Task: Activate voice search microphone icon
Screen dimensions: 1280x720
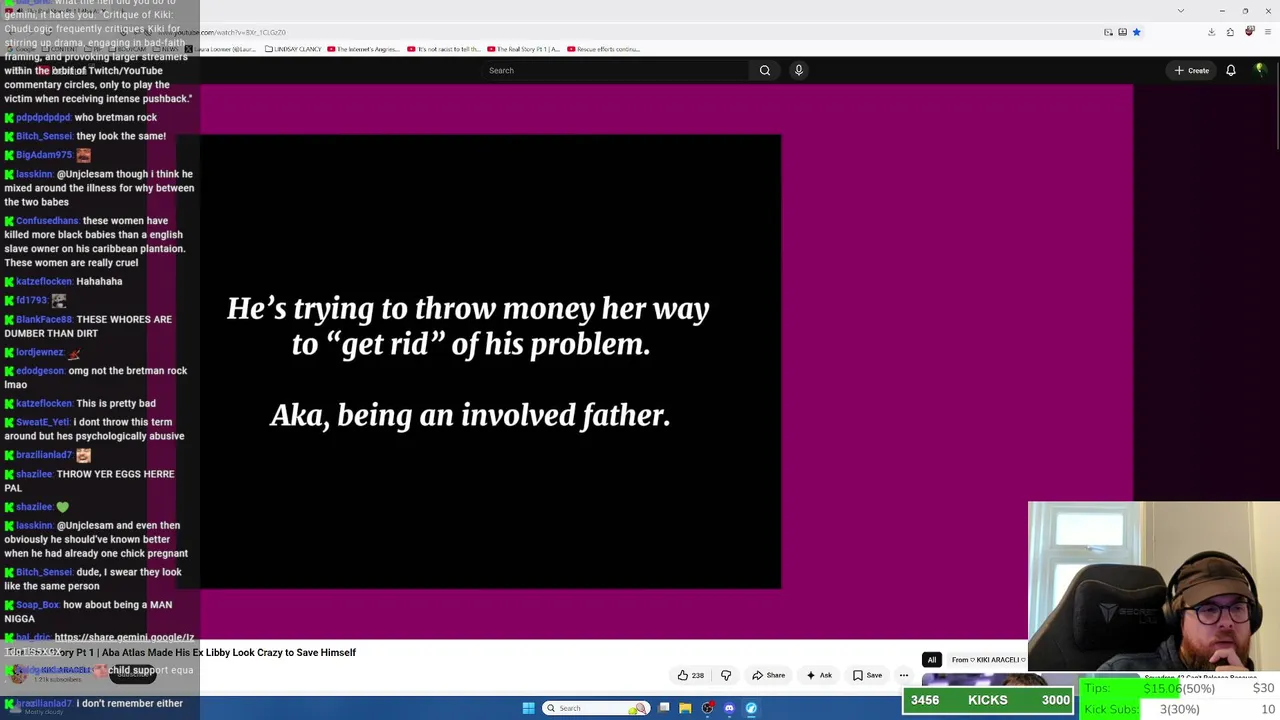Action: [798, 70]
